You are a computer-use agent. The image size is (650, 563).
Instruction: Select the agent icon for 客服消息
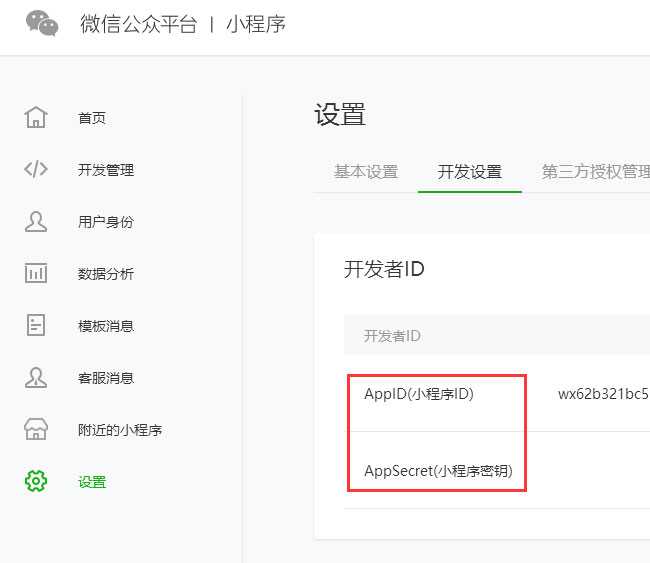pos(36,378)
